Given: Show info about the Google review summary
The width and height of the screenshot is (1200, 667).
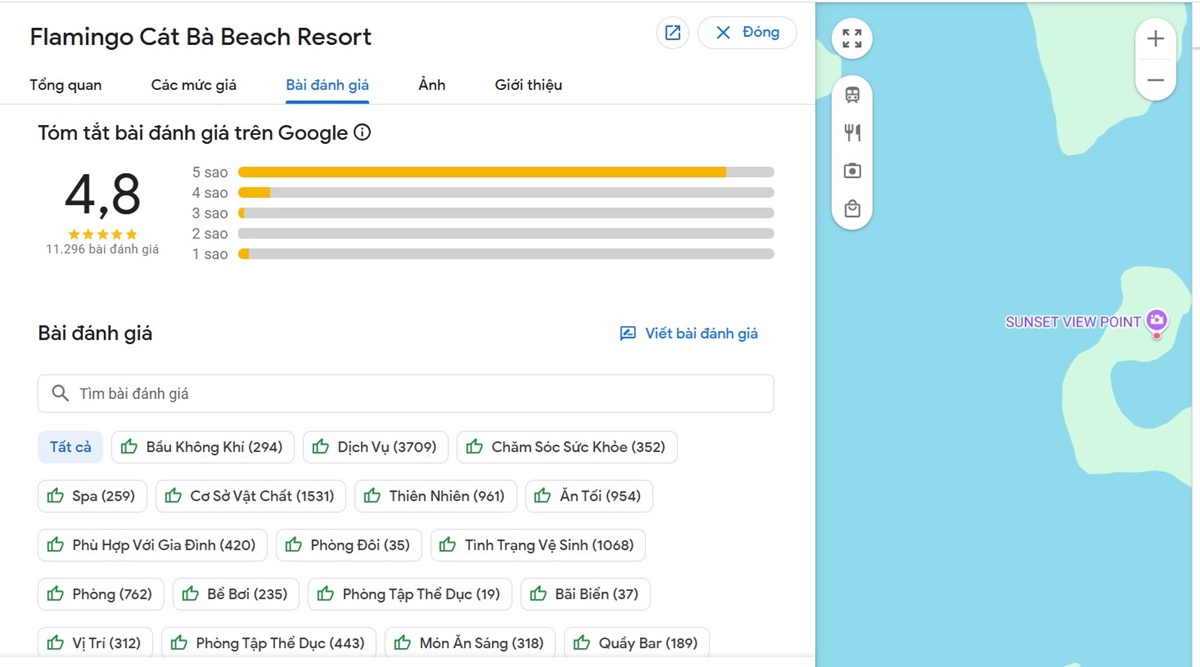Looking at the screenshot, I should (363, 132).
